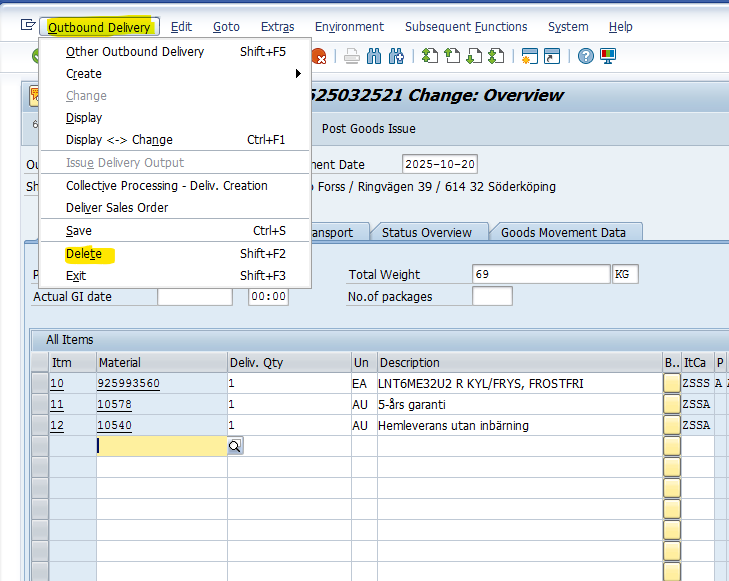This screenshot has width=729, height=581.
Task: Click the KG weight unit field
Action: coord(625,274)
